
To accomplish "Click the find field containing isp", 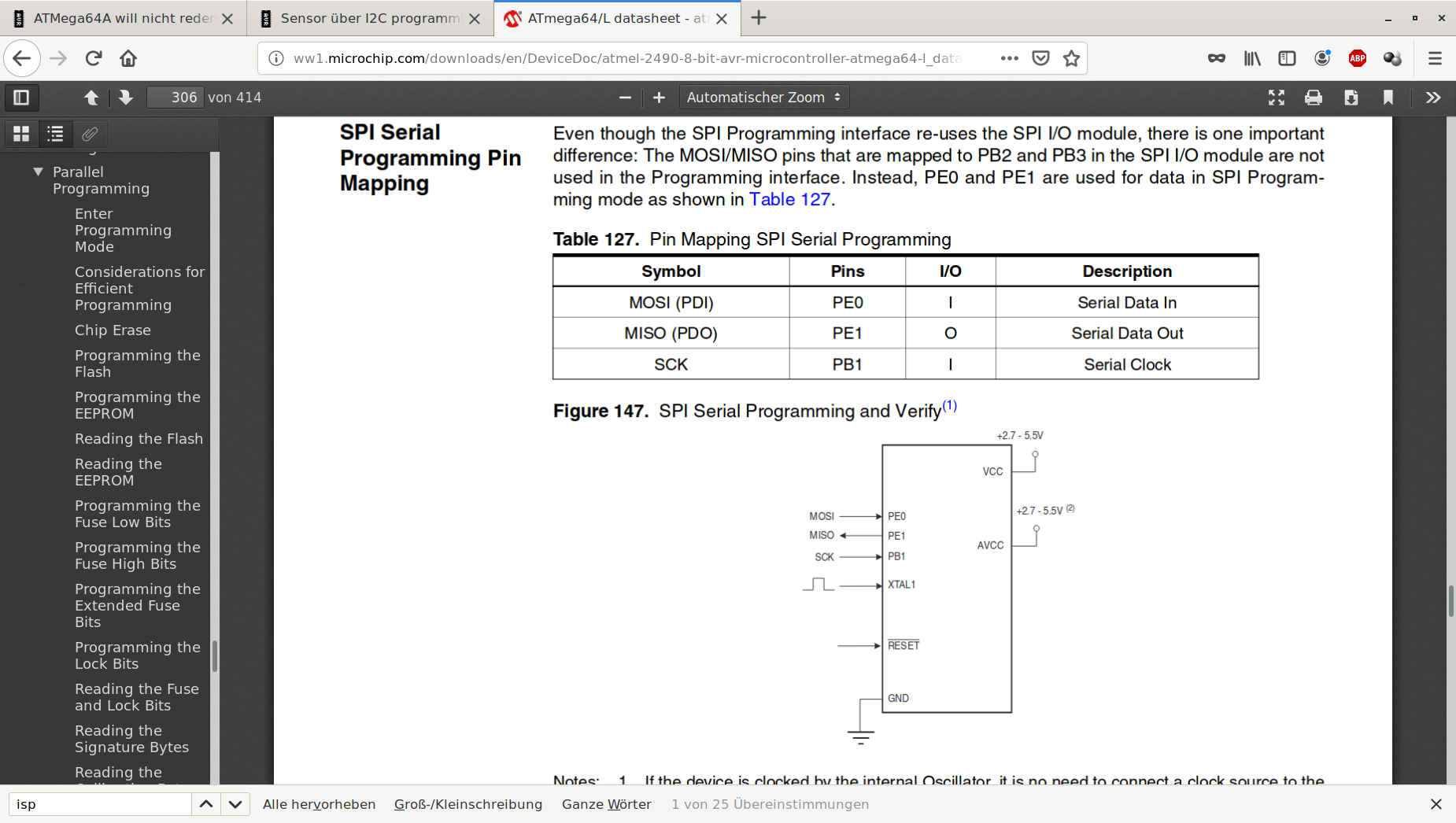I will tap(100, 804).
